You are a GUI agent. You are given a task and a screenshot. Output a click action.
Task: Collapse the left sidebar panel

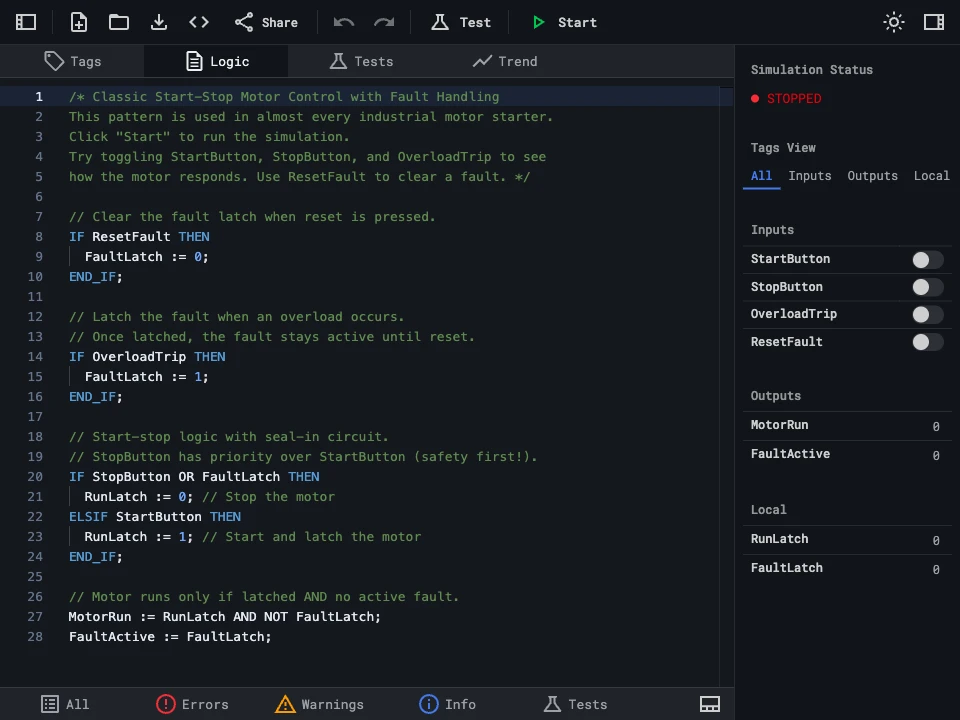[x=26, y=21]
